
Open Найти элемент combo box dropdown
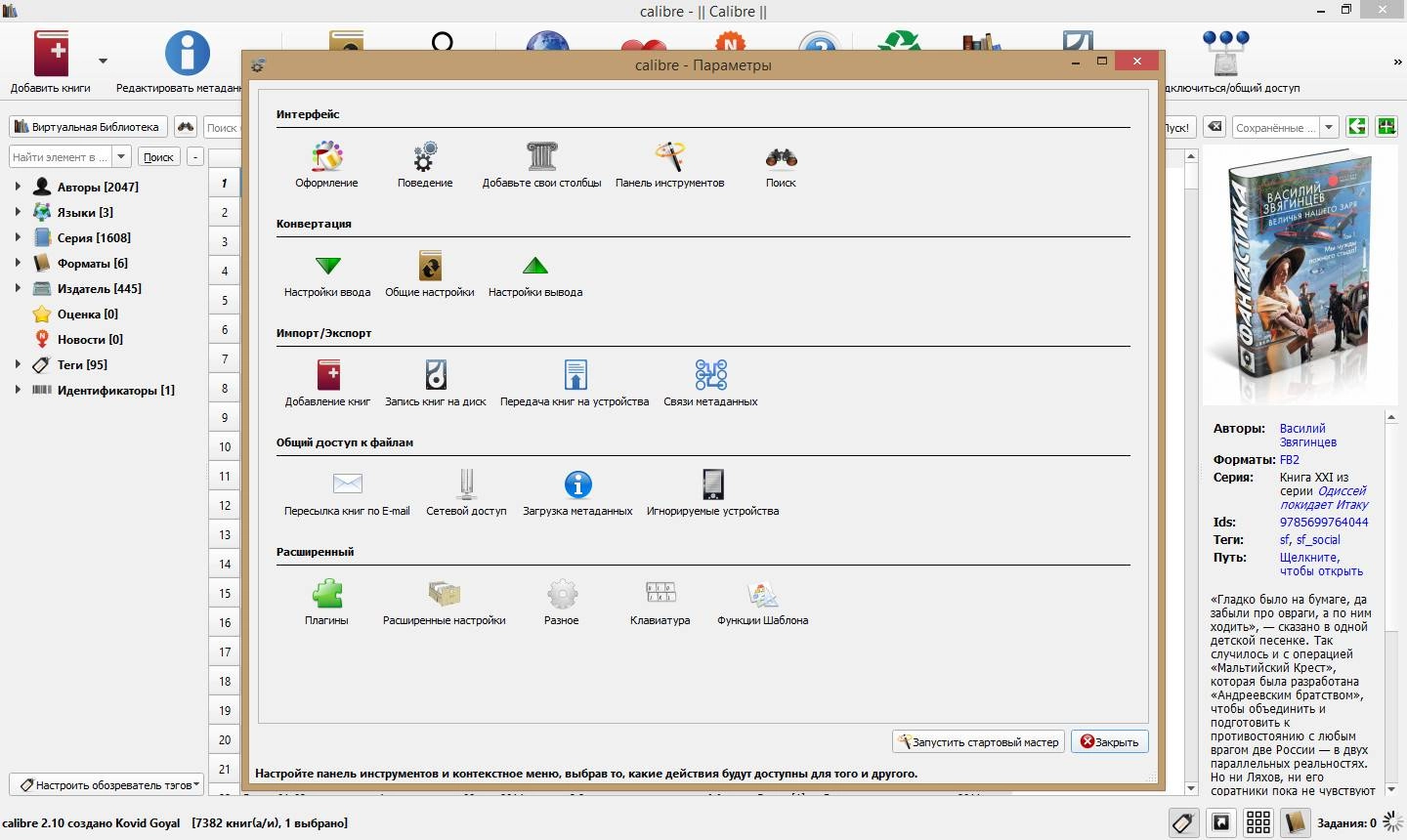point(121,156)
